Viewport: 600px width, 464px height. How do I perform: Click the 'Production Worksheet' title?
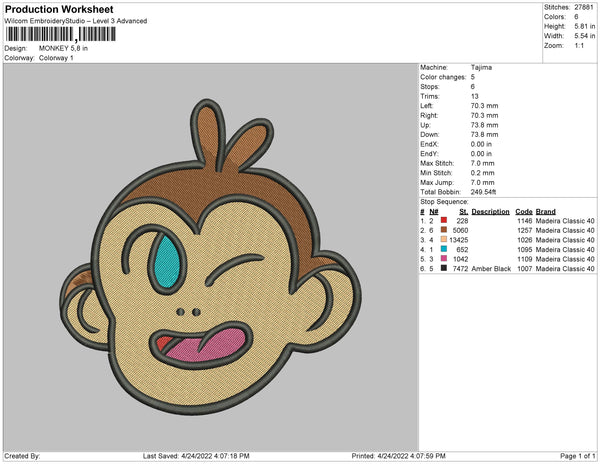coord(59,10)
